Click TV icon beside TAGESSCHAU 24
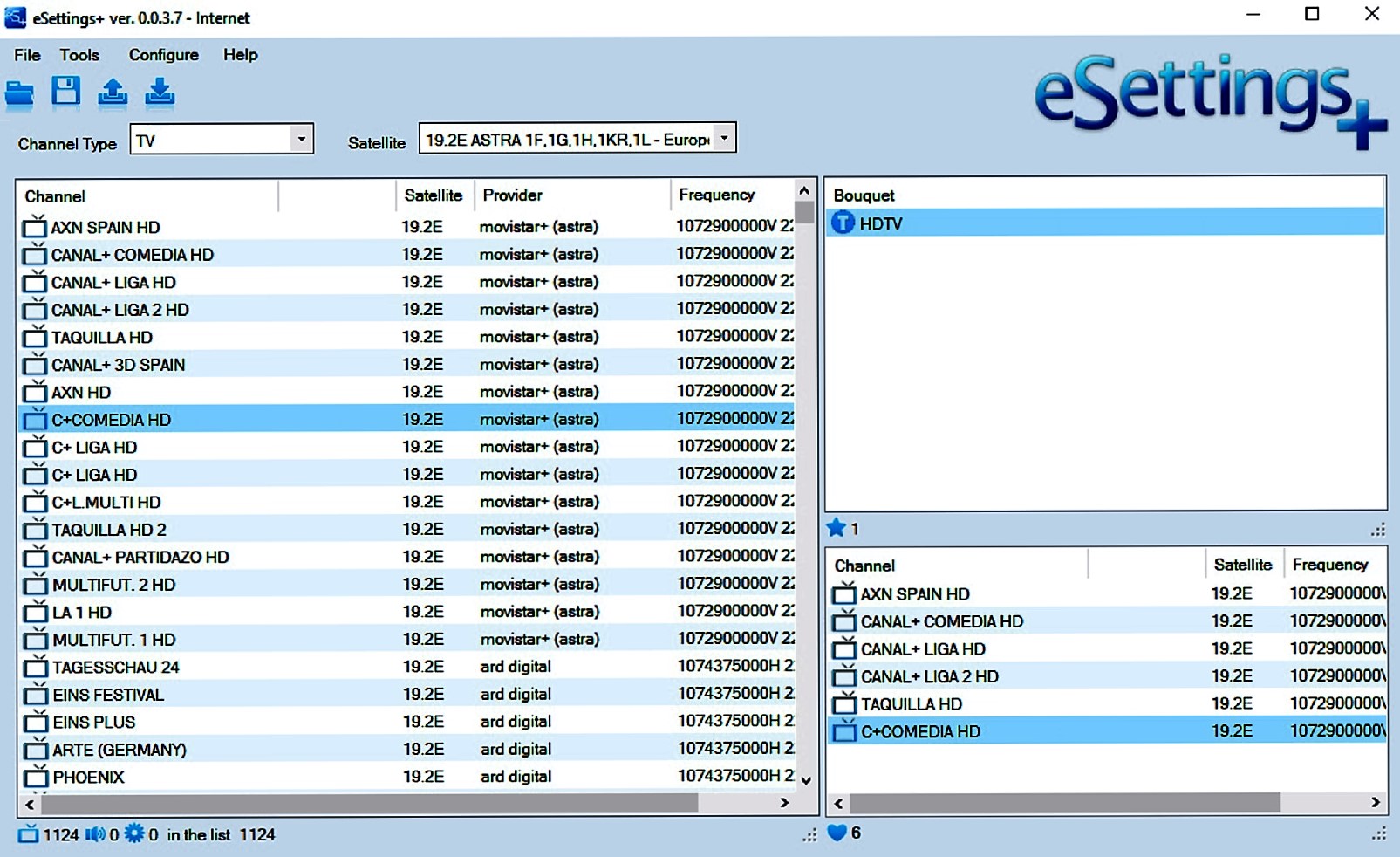This screenshot has height=857, width=1400. point(35,668)
